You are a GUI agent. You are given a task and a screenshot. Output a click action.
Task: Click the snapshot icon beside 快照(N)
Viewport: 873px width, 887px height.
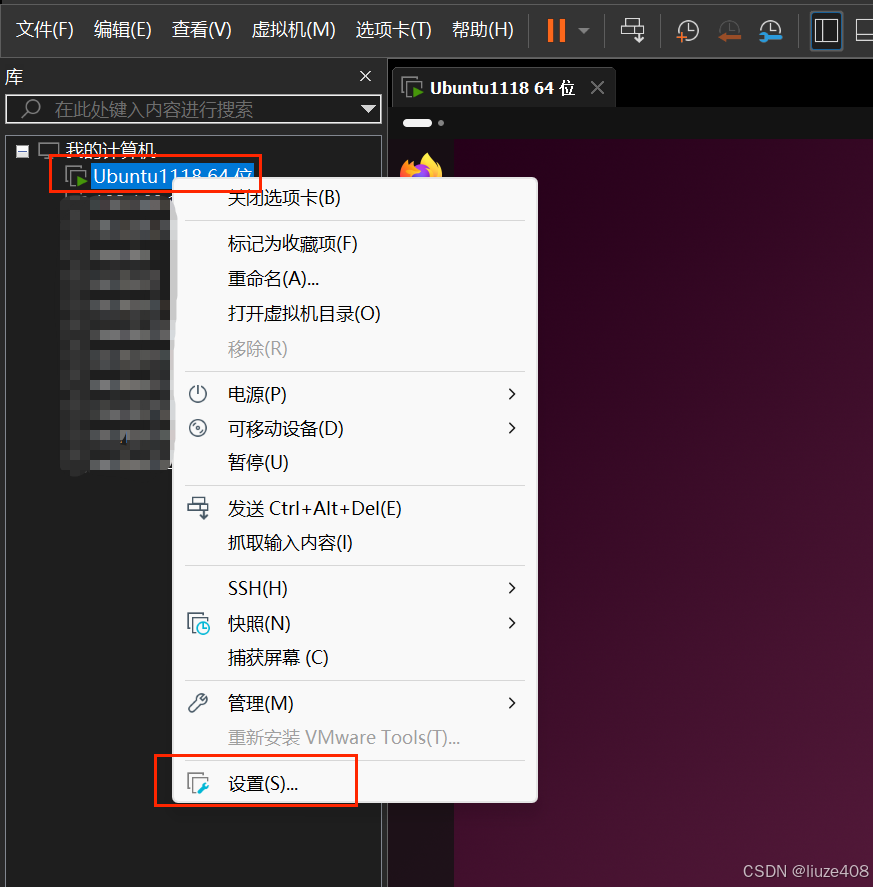pos(199,623)
